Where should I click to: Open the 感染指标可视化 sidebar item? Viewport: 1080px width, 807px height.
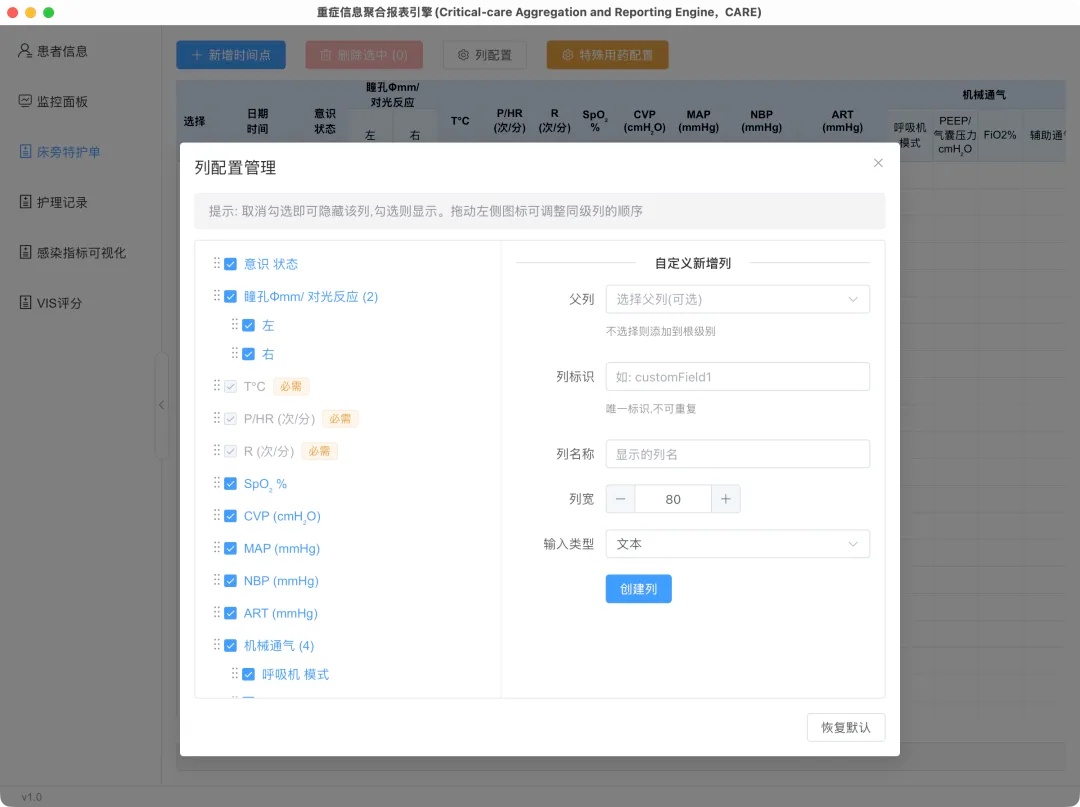pyautogui.click(x=72, y=252)
